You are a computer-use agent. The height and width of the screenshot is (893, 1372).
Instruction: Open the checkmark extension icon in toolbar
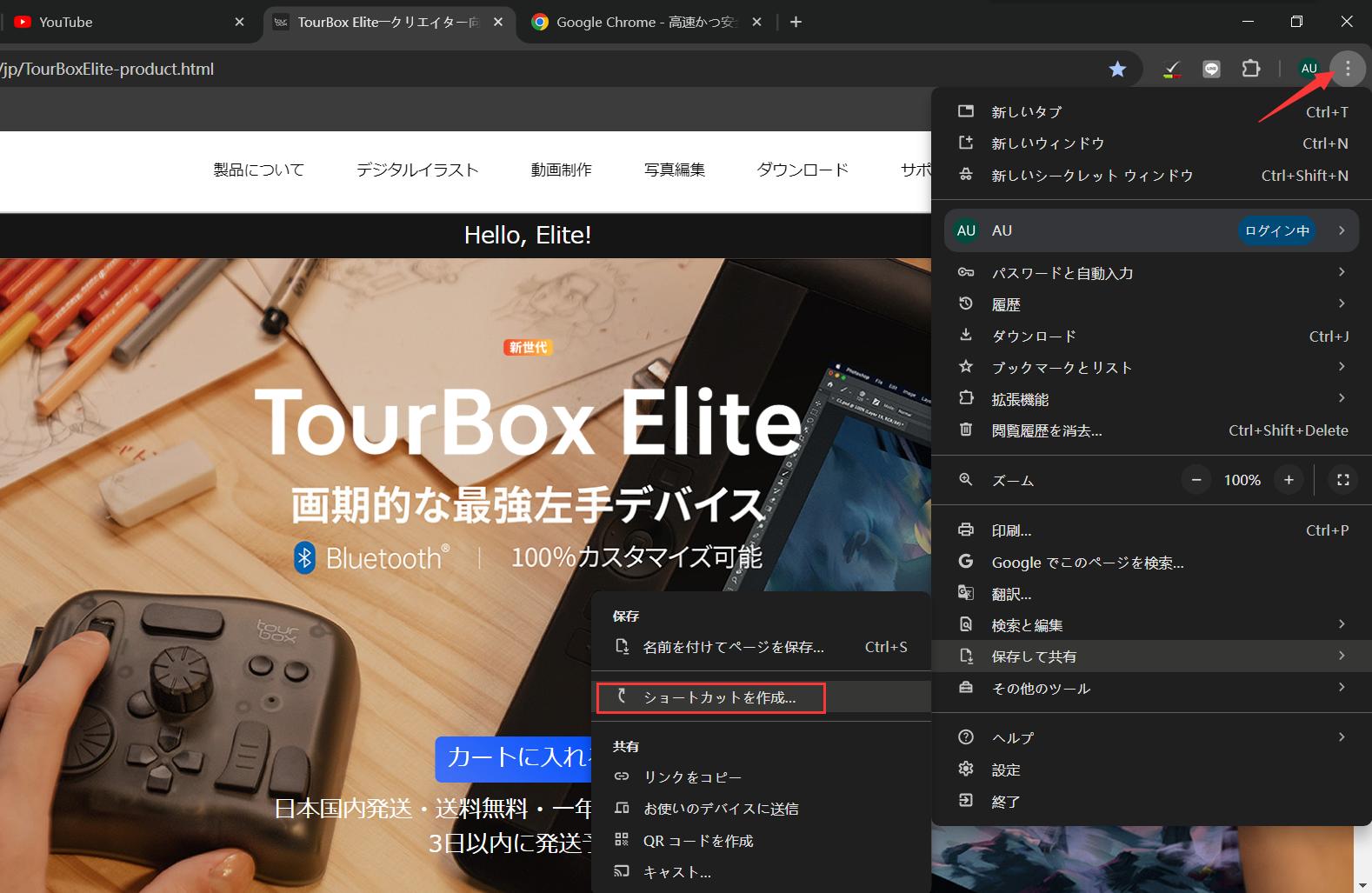pos(1171,69)
